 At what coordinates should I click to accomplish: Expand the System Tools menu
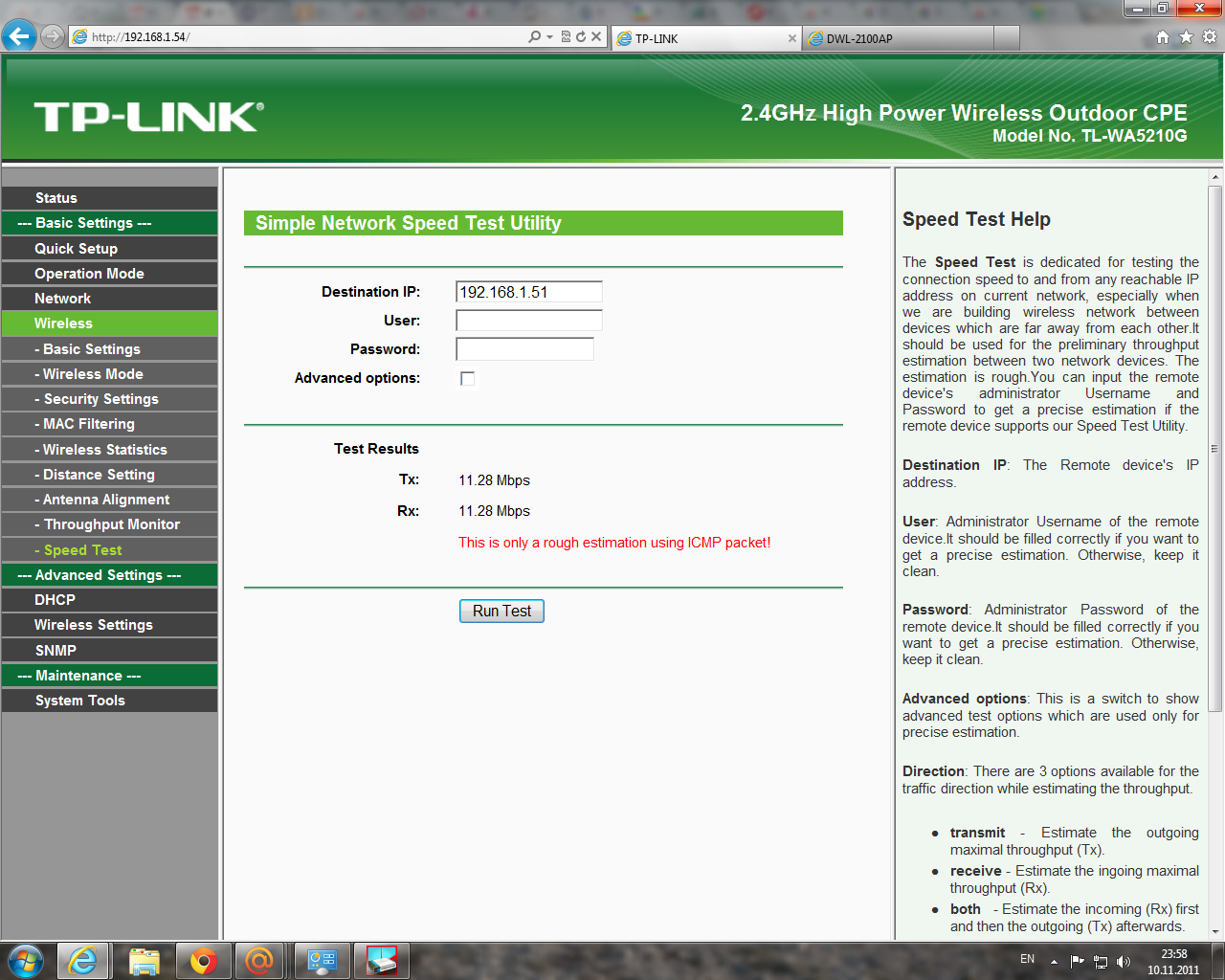click(109, 701)
